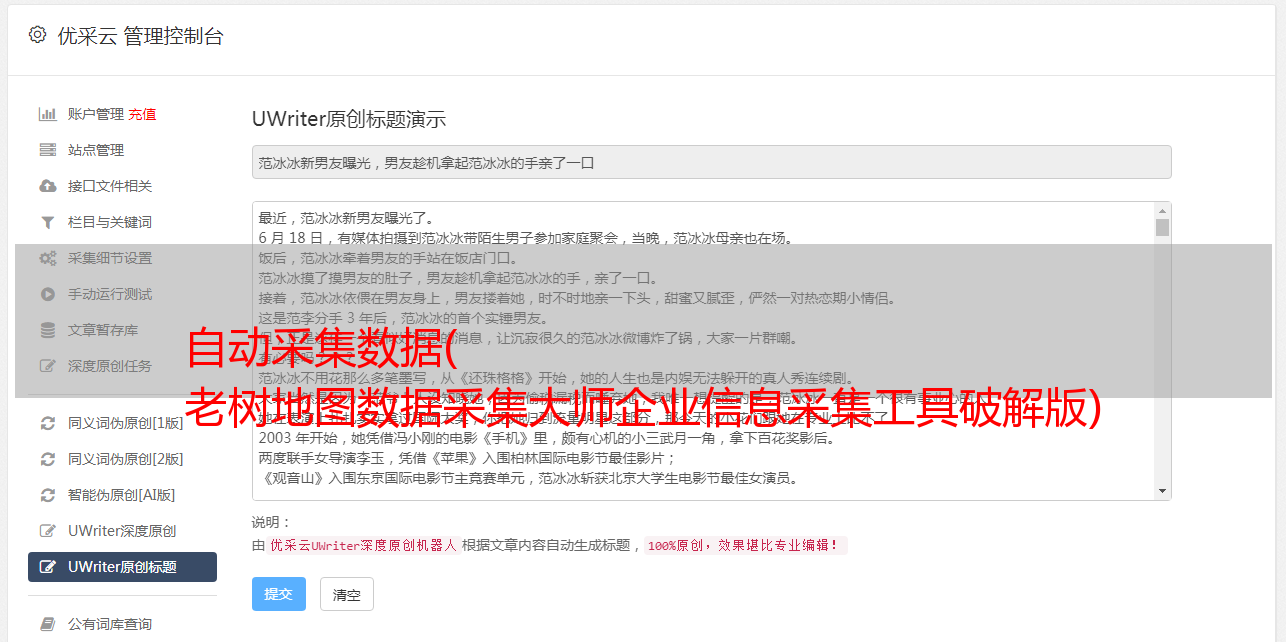Viewport: 1286px width, 642px height.
Task: Select 智能伪原创[AI版] in sidebar
Action: (x=122, y=495)
